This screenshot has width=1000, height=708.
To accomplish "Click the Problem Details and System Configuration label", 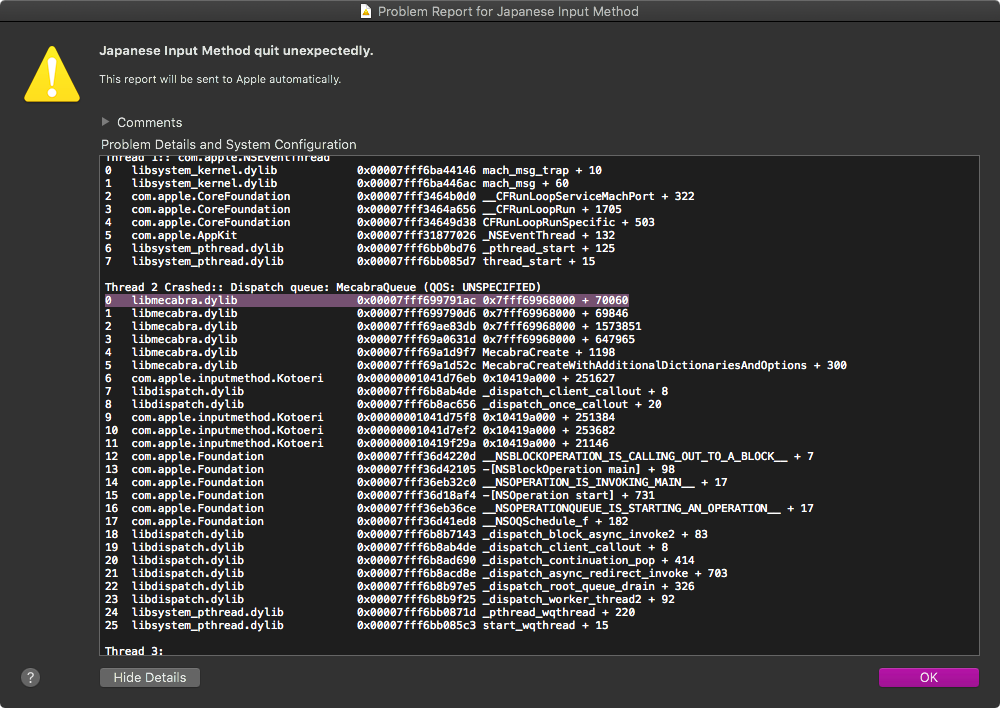I will [x=229, y=144].
